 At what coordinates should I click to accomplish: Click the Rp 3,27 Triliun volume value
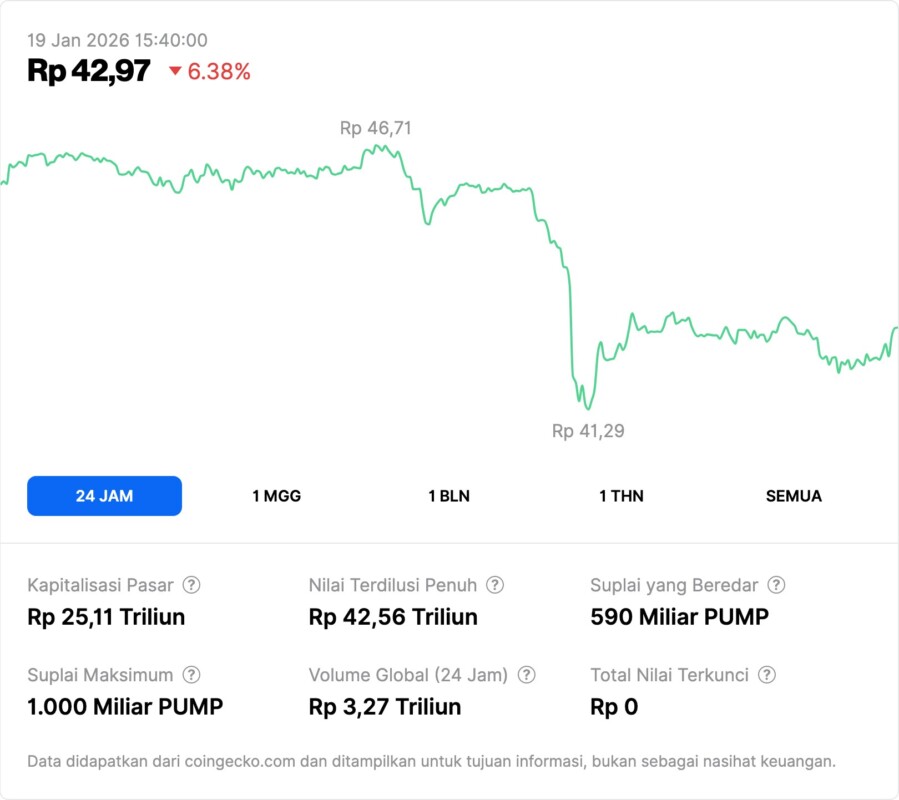tap(385, 707)
